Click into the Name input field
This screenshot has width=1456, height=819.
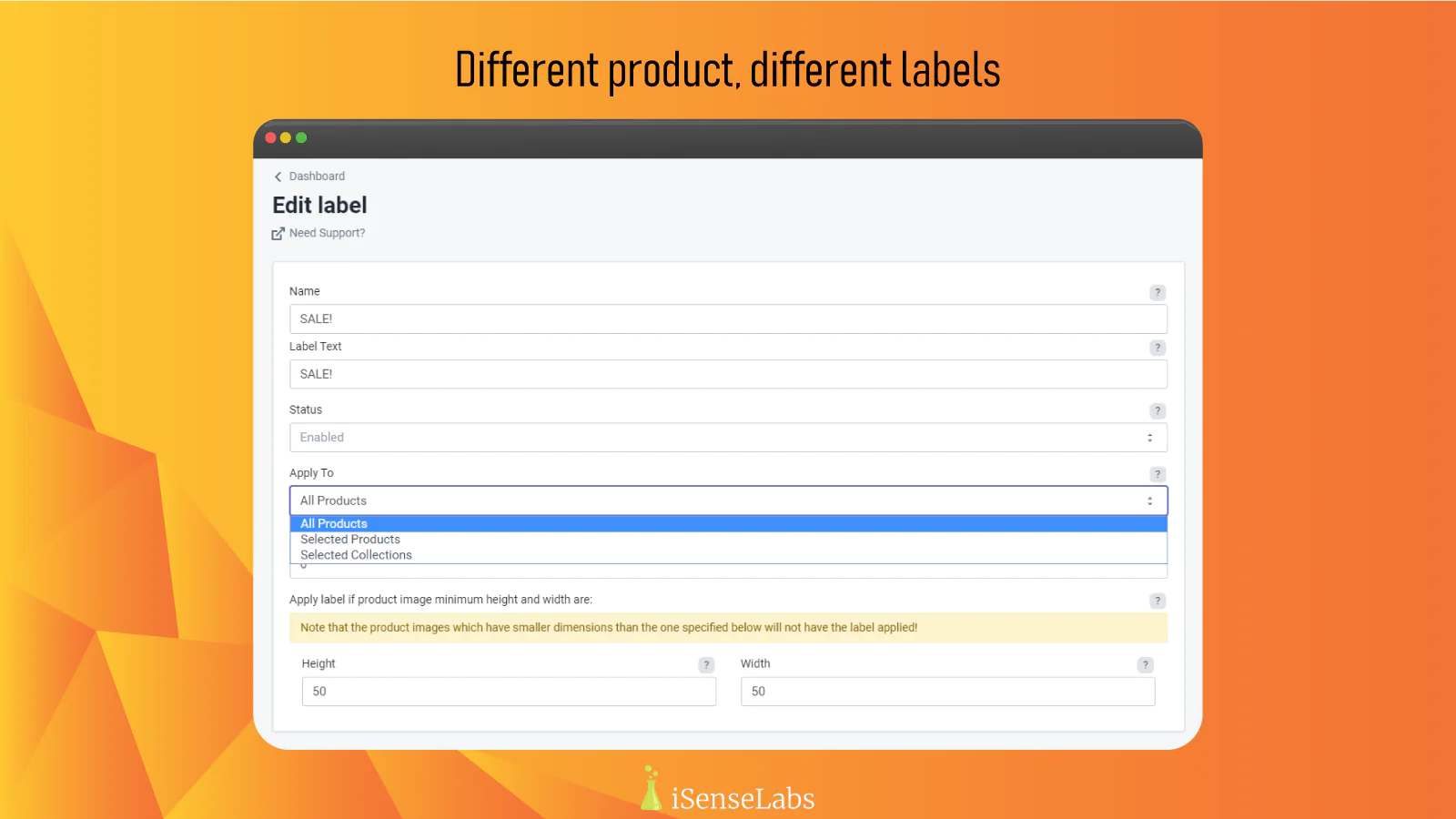728,319
